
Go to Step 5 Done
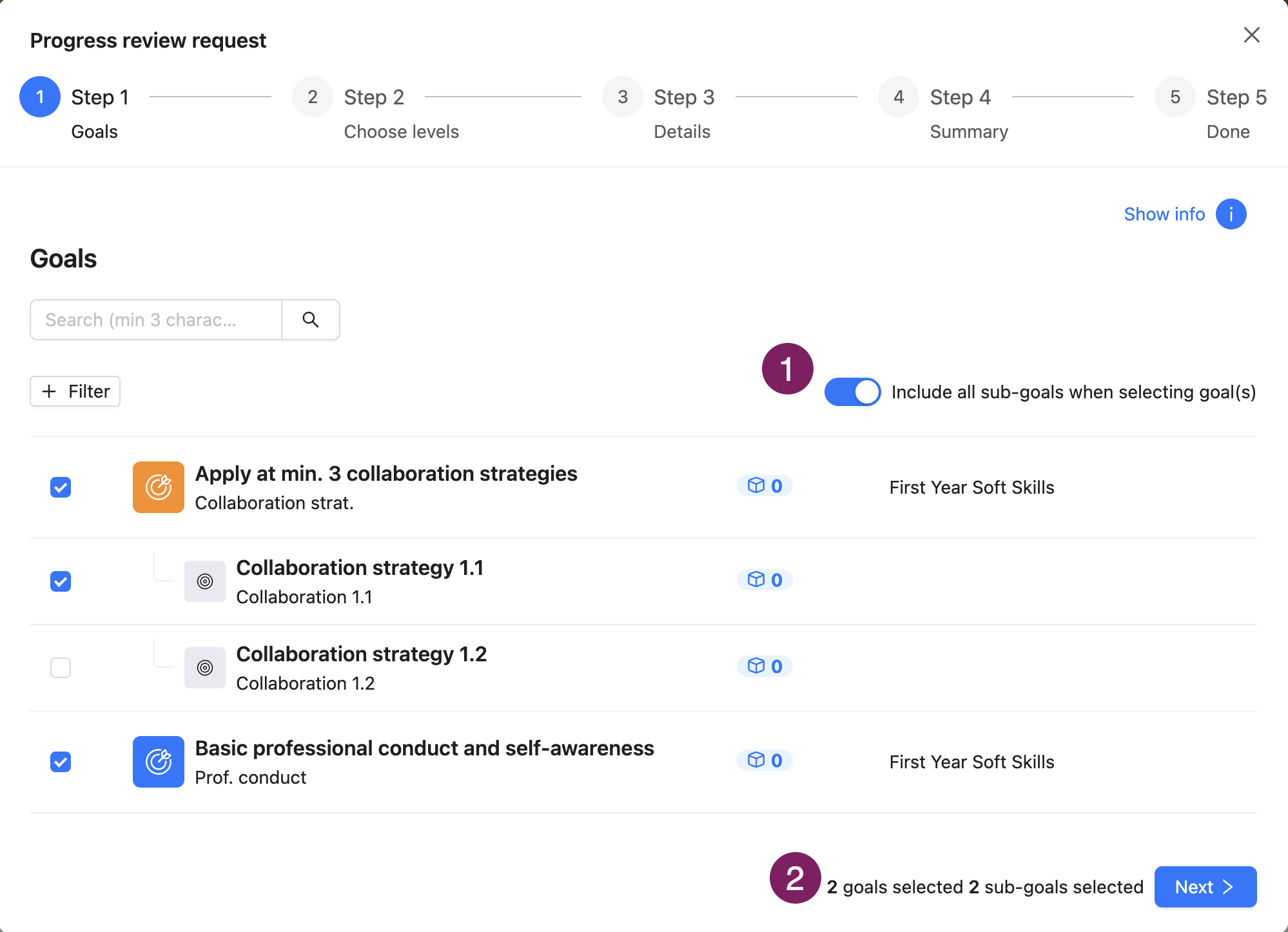1211,110
